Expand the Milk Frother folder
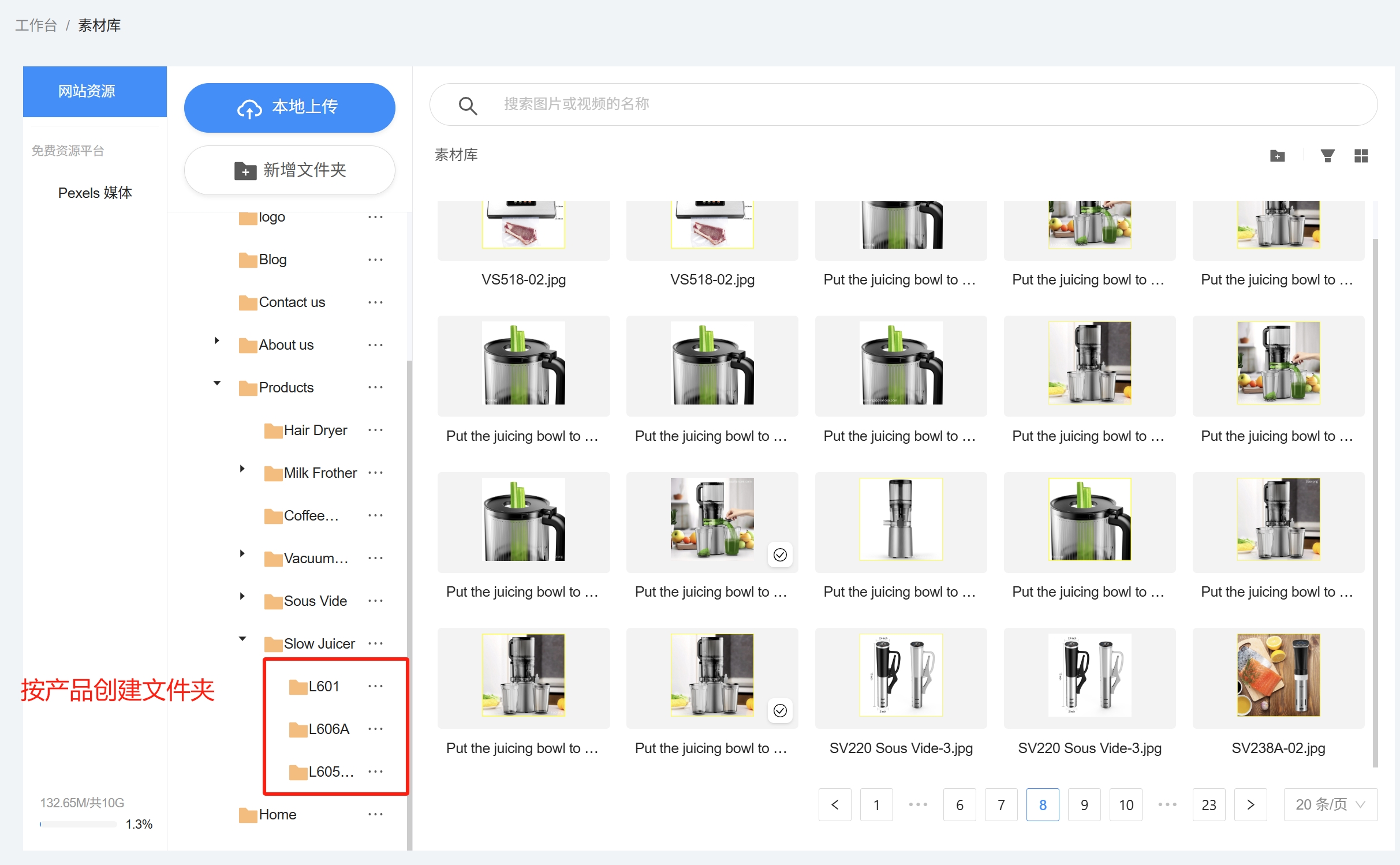This screenshot has height=865, width=1400. coord(242,469)
